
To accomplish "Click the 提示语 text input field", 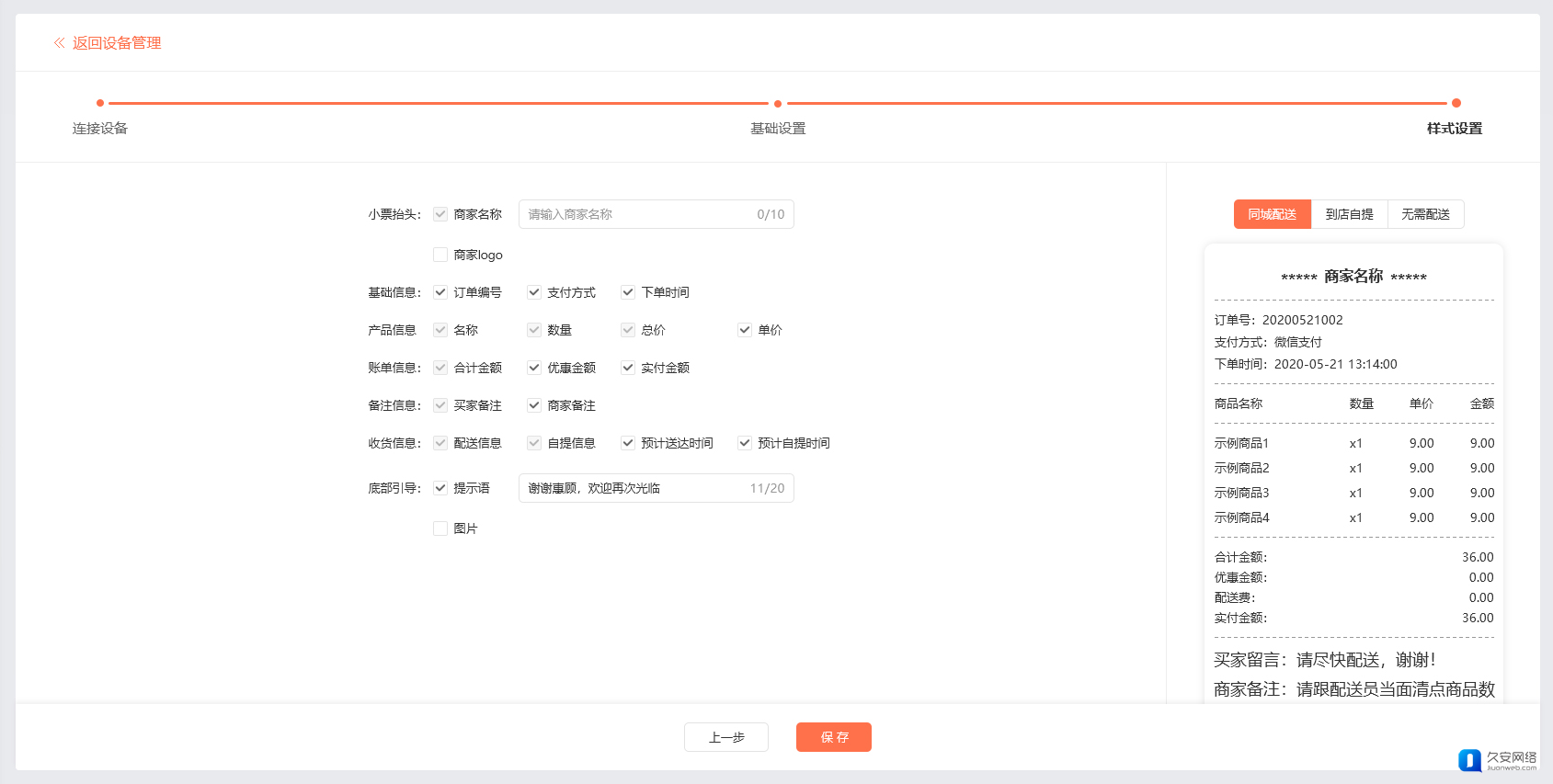I will [x=634, y=488].
